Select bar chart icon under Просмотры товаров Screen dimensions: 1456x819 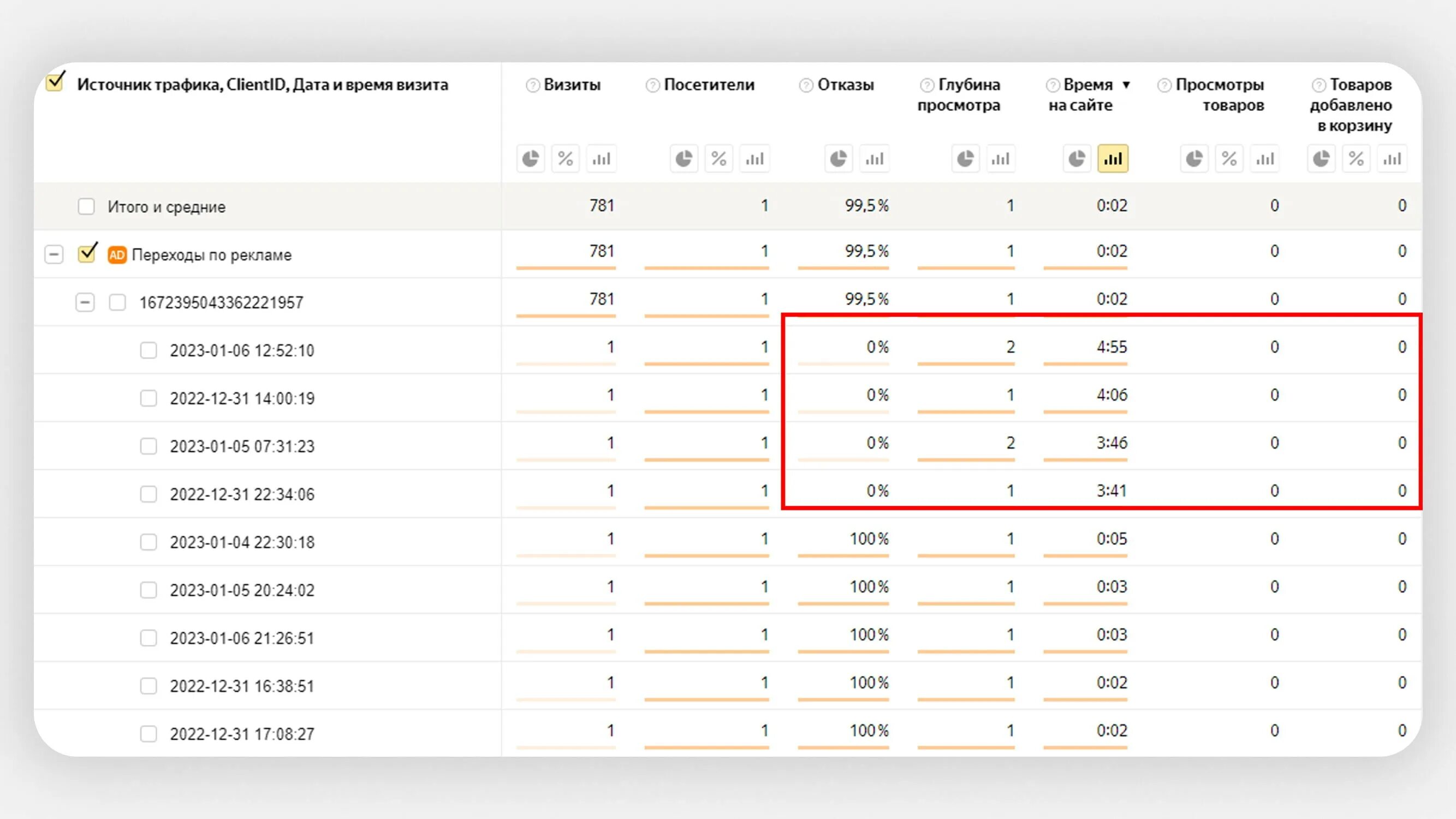tap(1265, 159)
